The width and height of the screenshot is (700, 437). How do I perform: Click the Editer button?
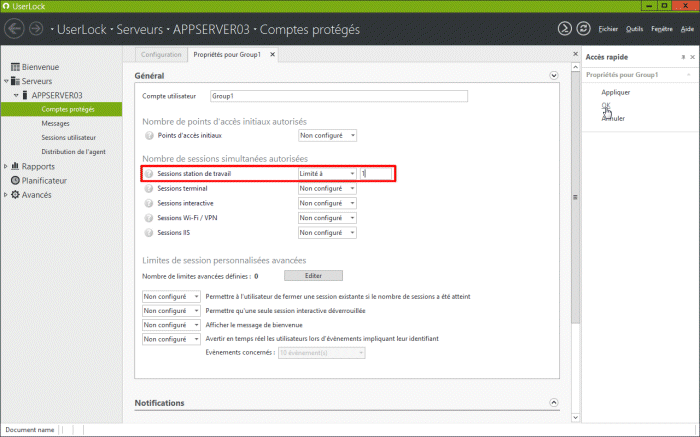point(313,276)
